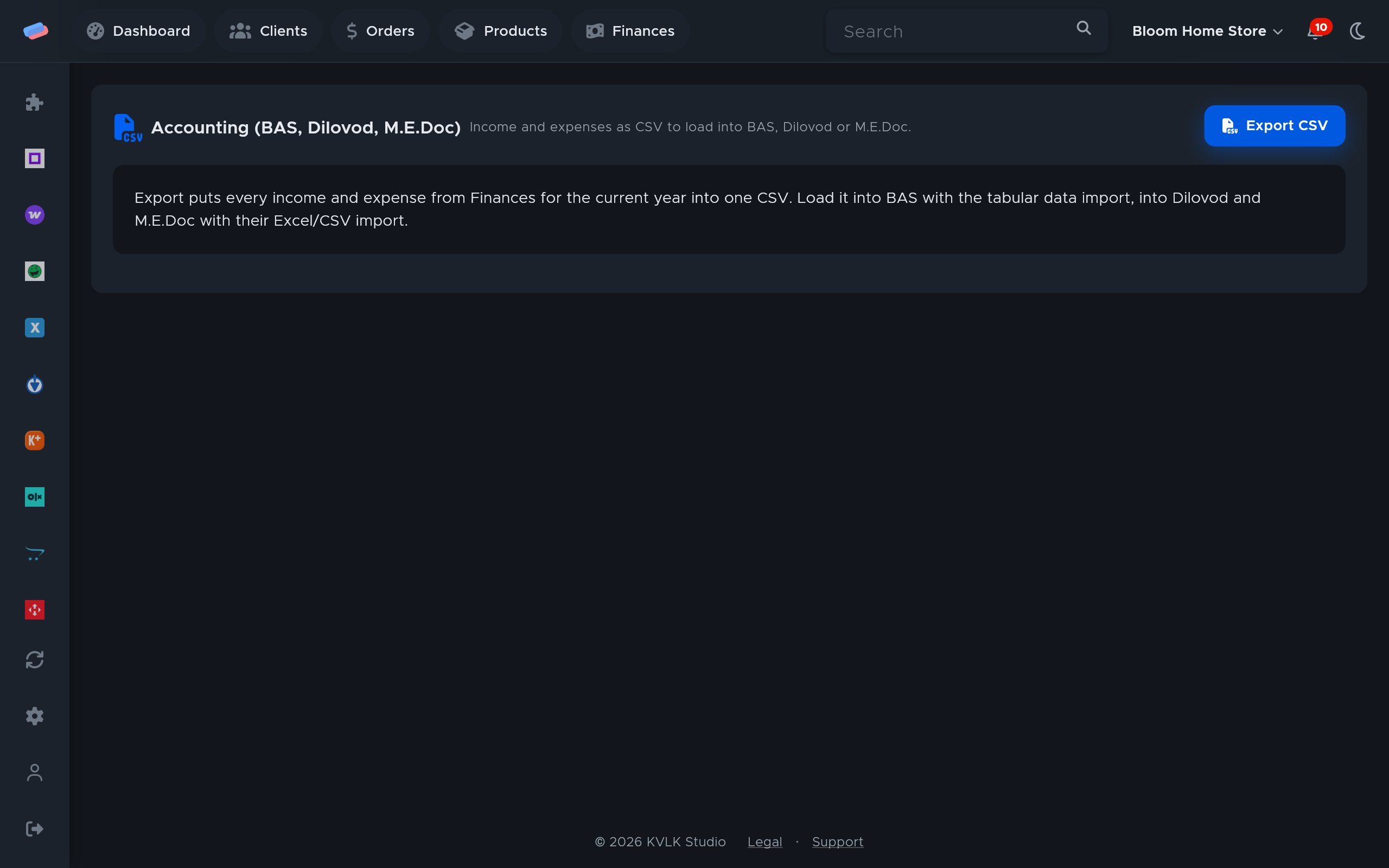
Task: Open the Orders menu item
Action: [x=380, y=31]
